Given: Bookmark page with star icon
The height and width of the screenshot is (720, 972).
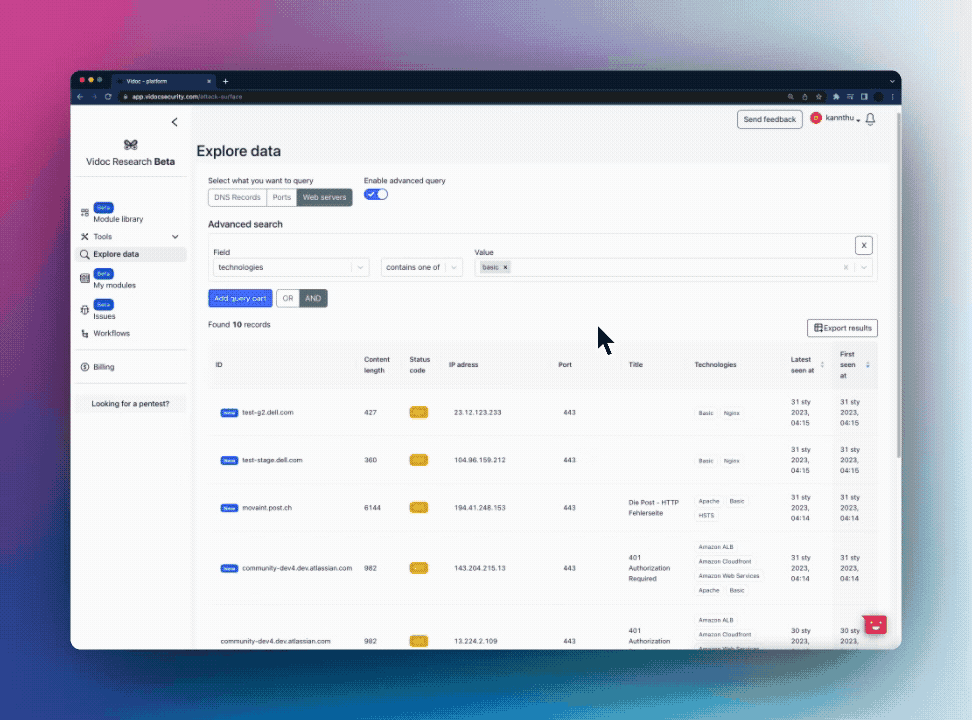Looking at the screenshot, I should pos(819,97).
